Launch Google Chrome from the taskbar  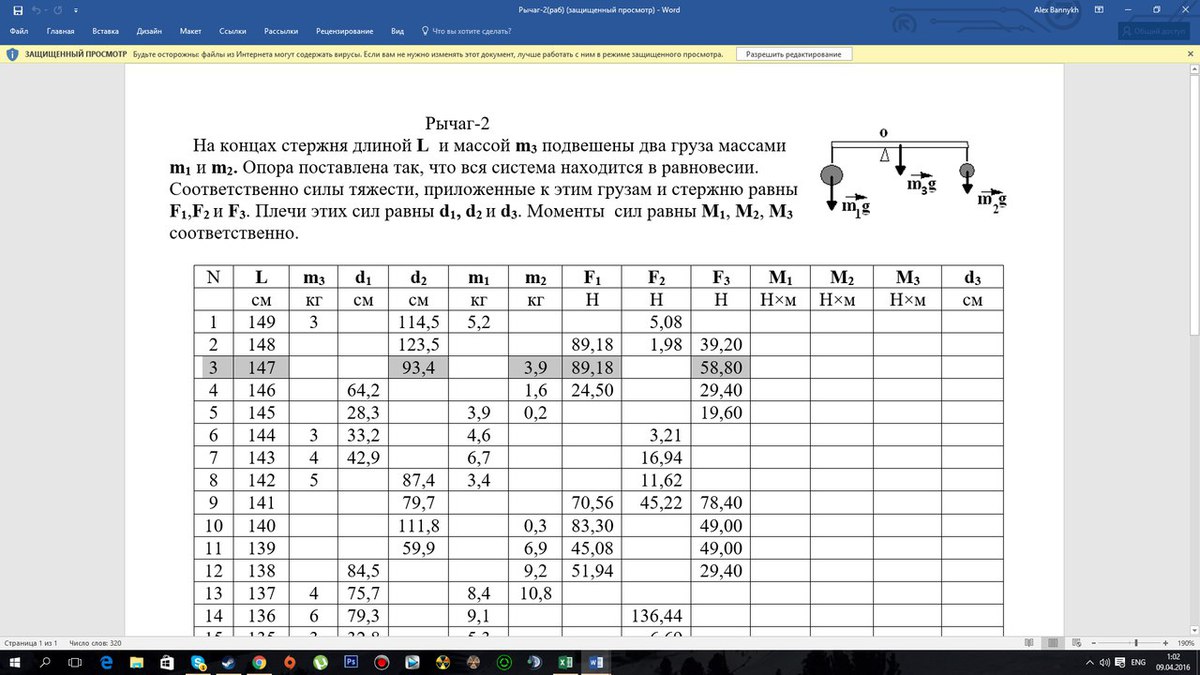[259, 662]
